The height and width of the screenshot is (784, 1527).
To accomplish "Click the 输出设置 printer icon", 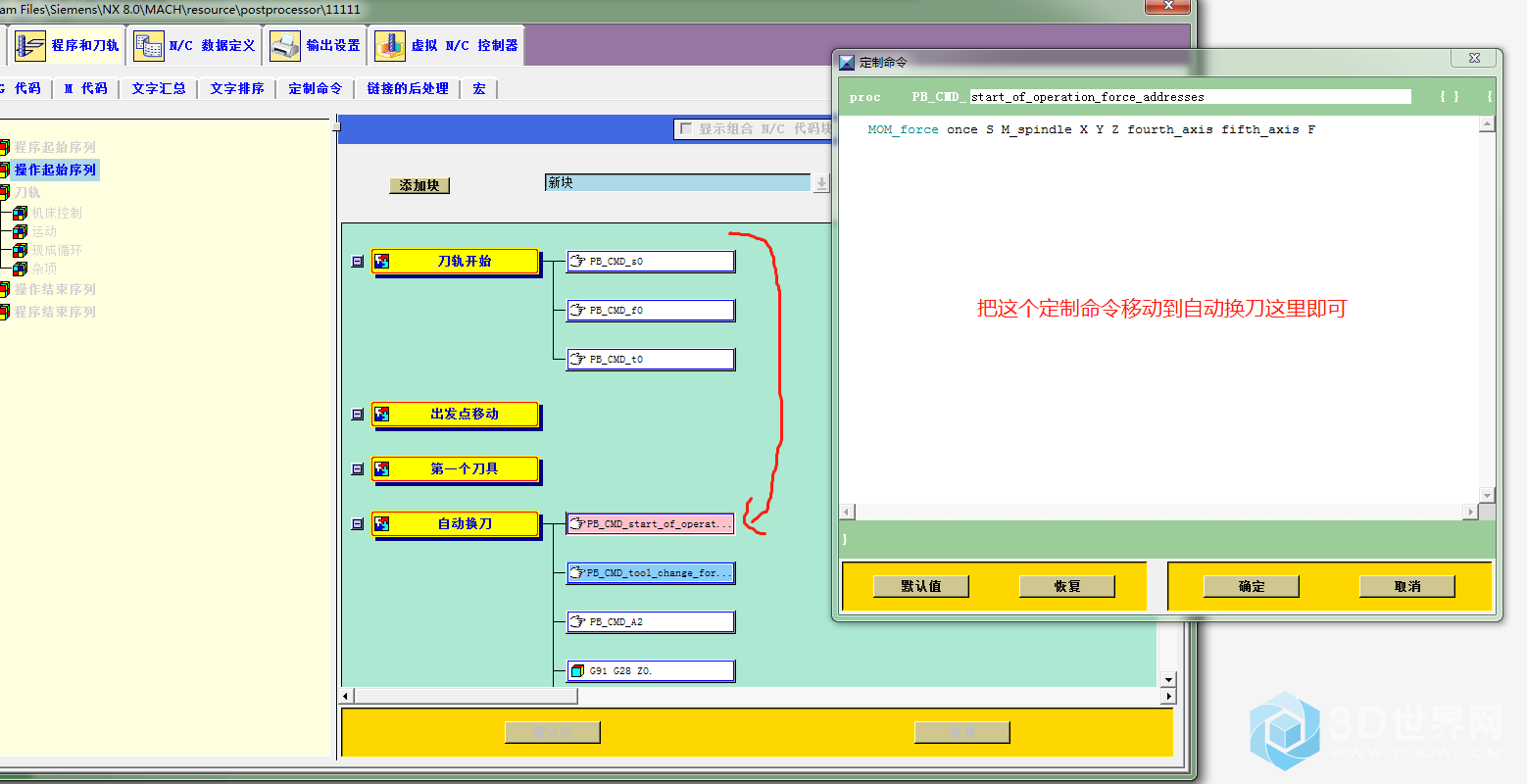I will pos(285,46).
